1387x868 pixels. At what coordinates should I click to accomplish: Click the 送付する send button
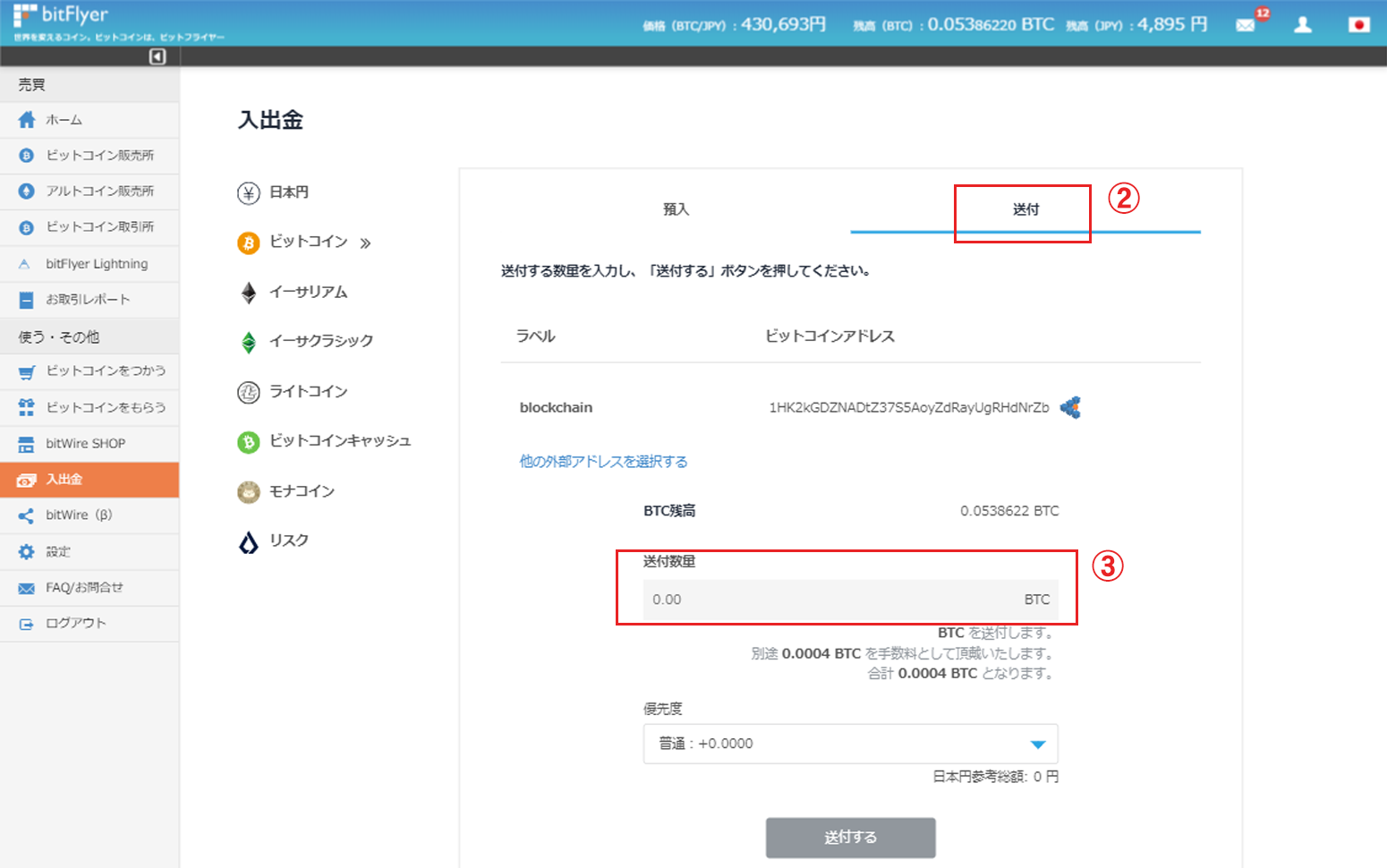click(x=850, y=838)
